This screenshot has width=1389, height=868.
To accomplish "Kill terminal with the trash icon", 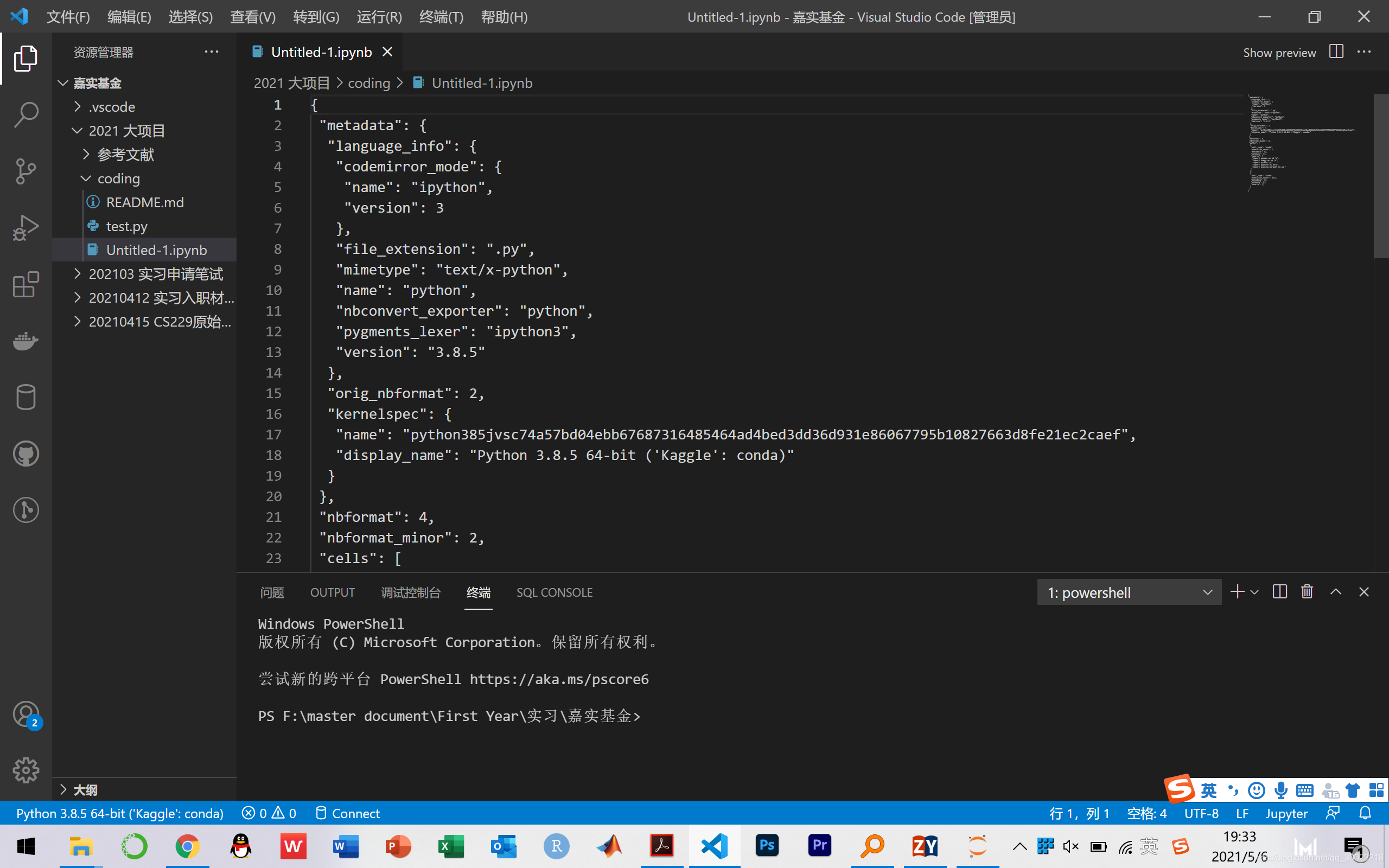I will pyautogui.click(x=1307, y=592).
